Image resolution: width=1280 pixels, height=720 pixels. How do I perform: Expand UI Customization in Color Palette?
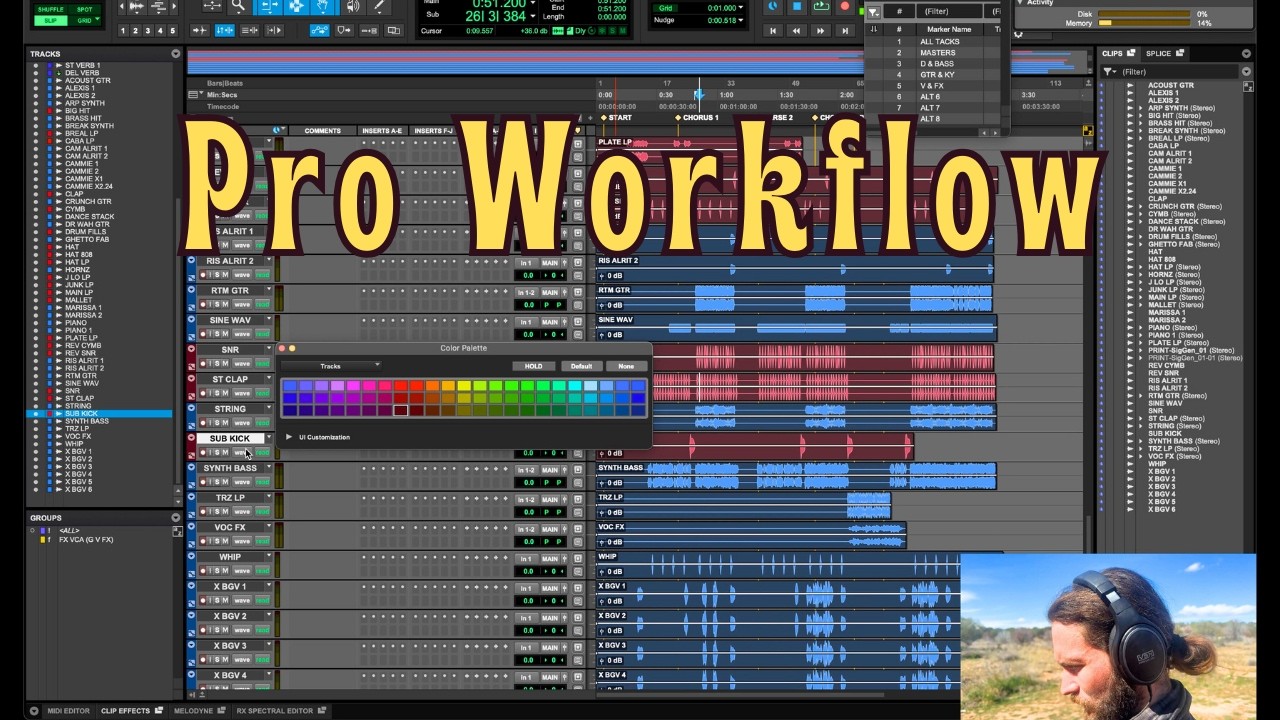[x=289, y=437]
